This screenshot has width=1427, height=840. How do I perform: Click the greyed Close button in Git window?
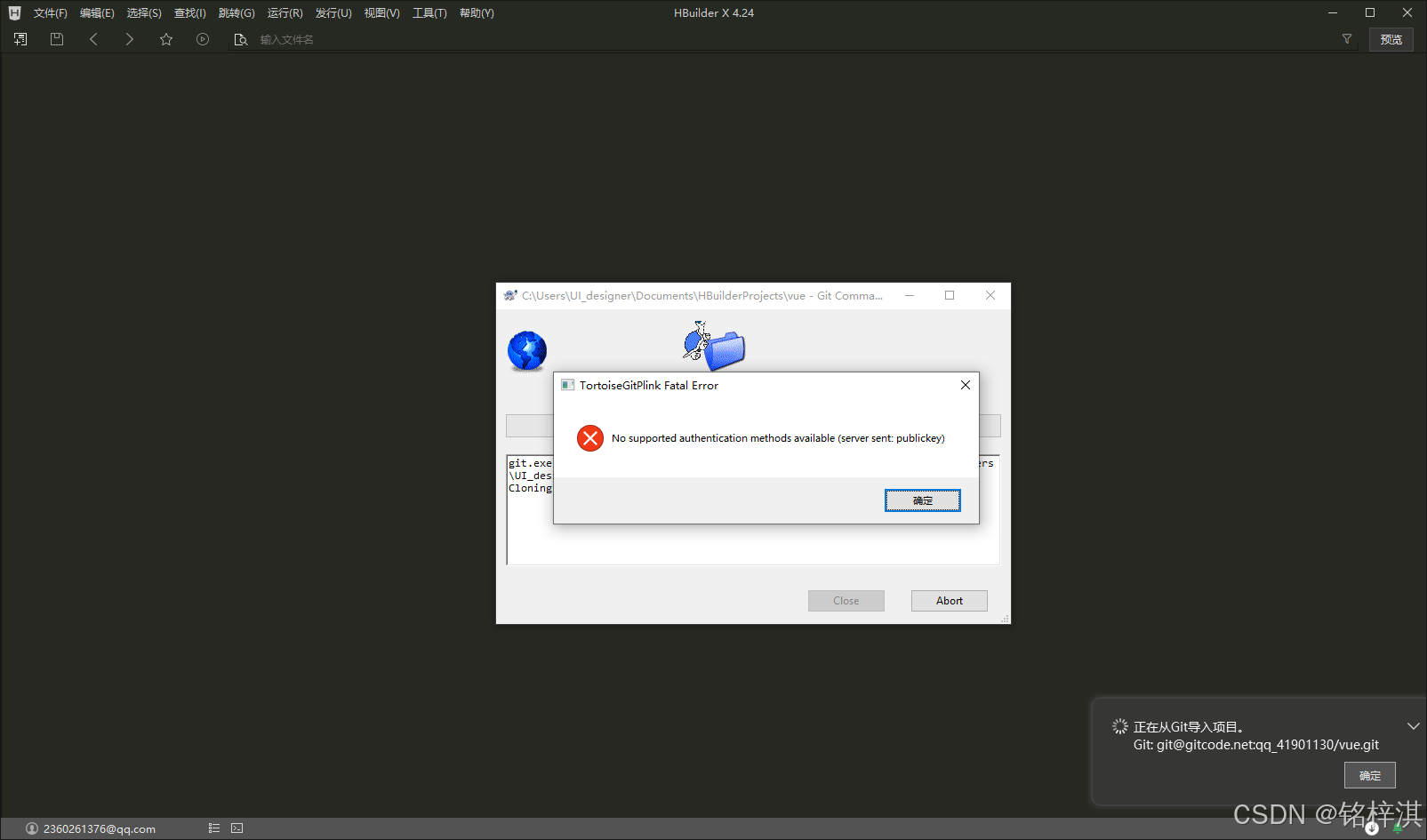coord(846,601)
